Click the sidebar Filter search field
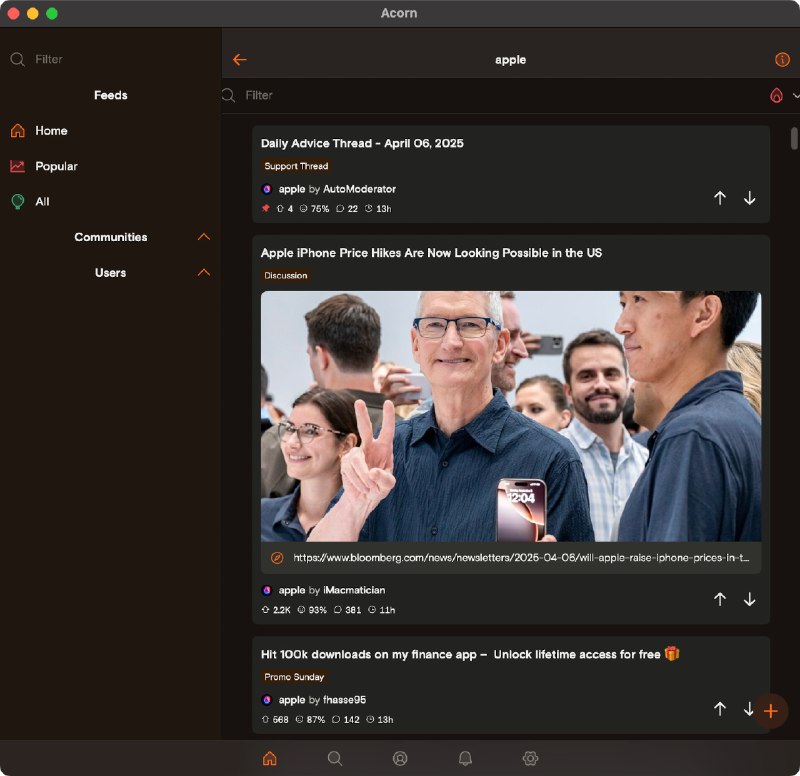The width and height of the screenshot is (800, 776). (111, 59)
